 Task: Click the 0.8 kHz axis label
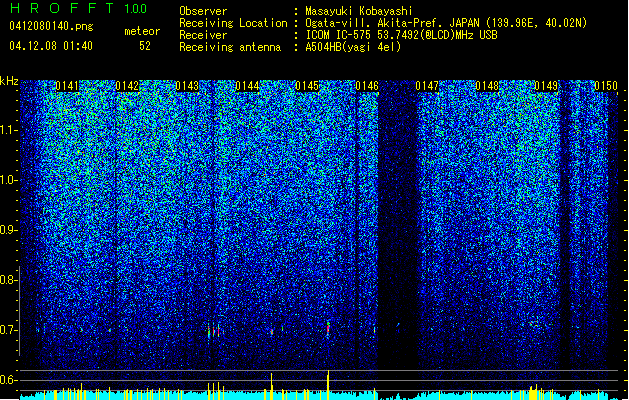[x=8, y=280]
